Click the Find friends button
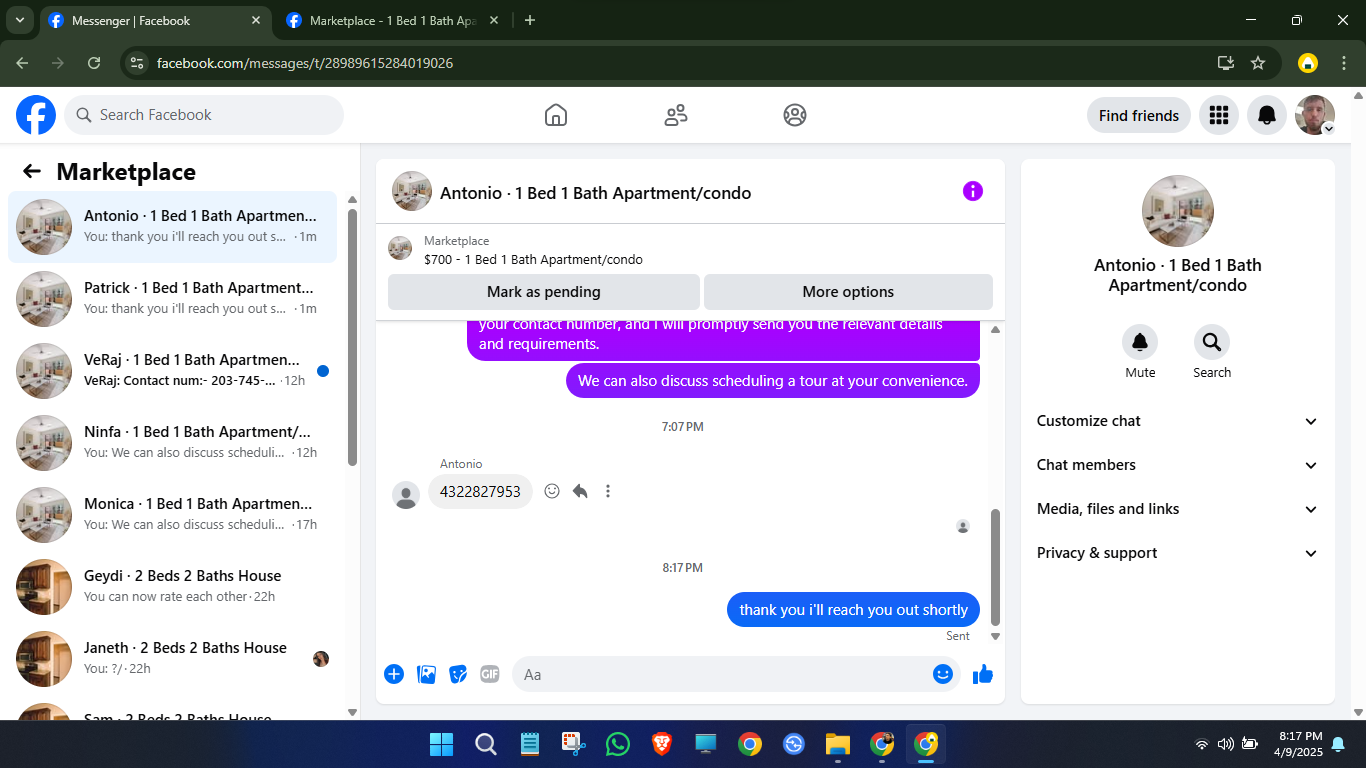This screenshot has width=1366, height=768. [x=1139, y=115]
